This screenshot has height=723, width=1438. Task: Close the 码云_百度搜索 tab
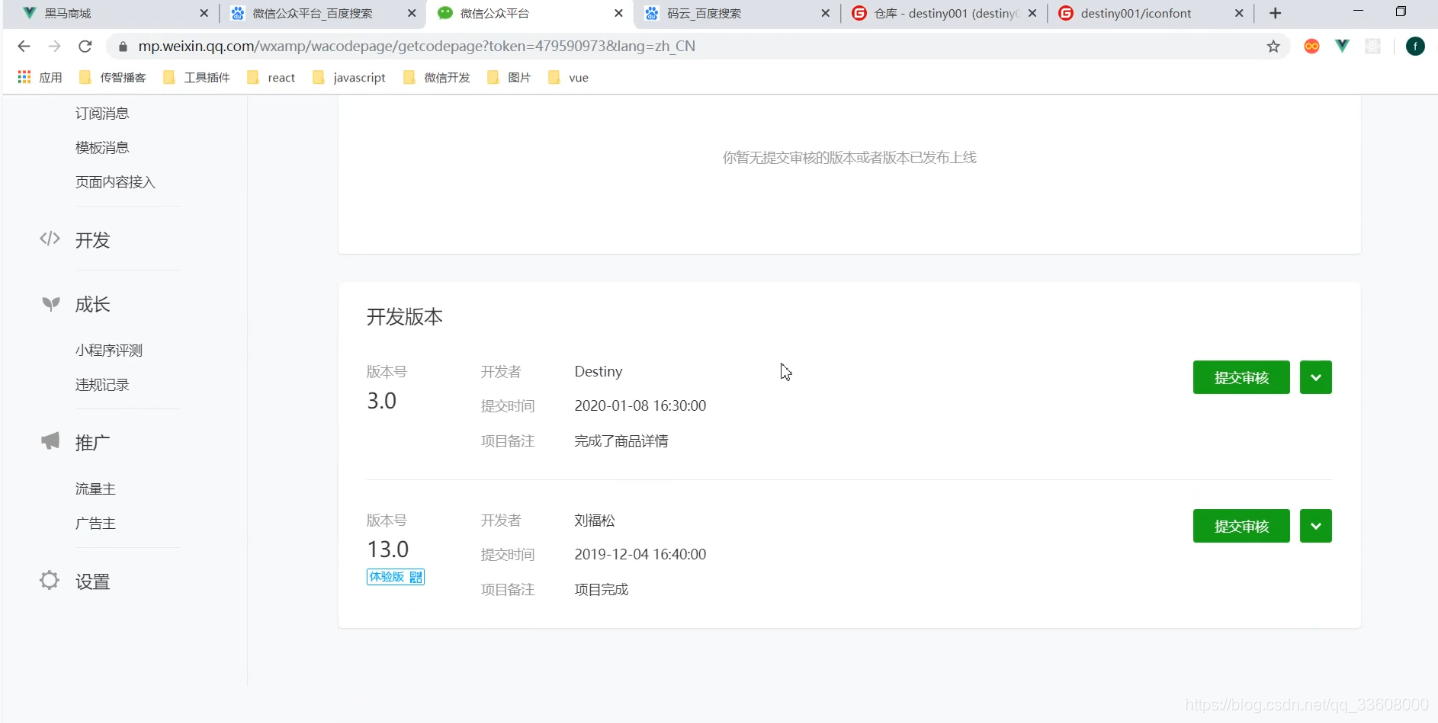coord(825,14)
